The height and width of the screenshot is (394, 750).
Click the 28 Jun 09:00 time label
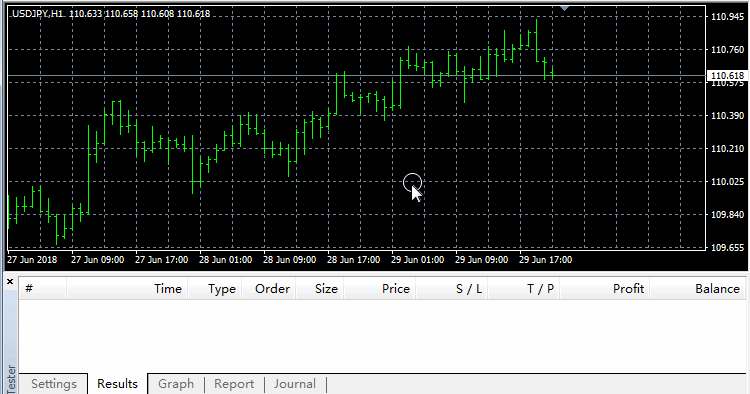pyautogui.click(x=289, y=260)
